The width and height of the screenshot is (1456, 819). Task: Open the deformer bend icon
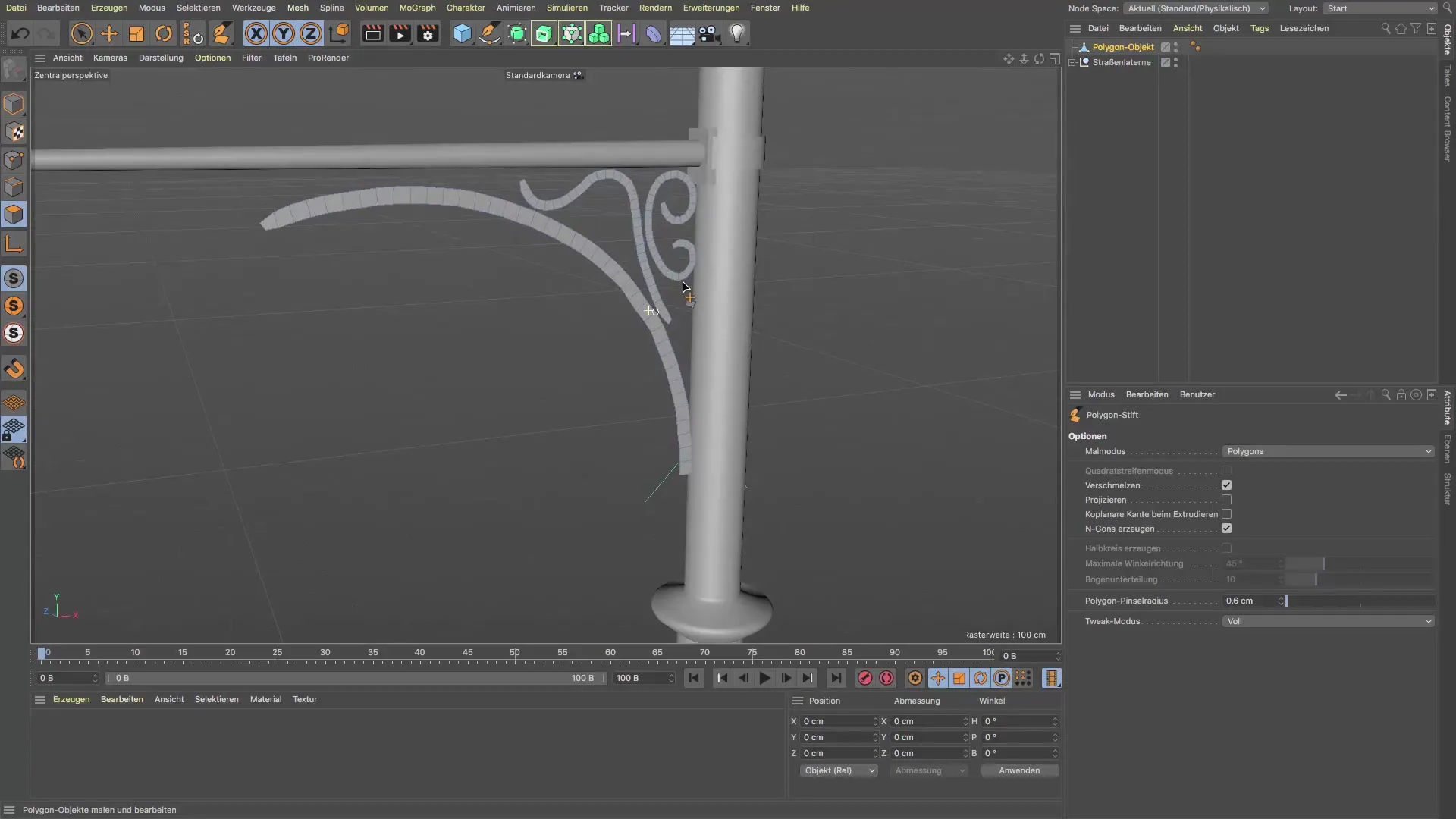click(654, 33)
